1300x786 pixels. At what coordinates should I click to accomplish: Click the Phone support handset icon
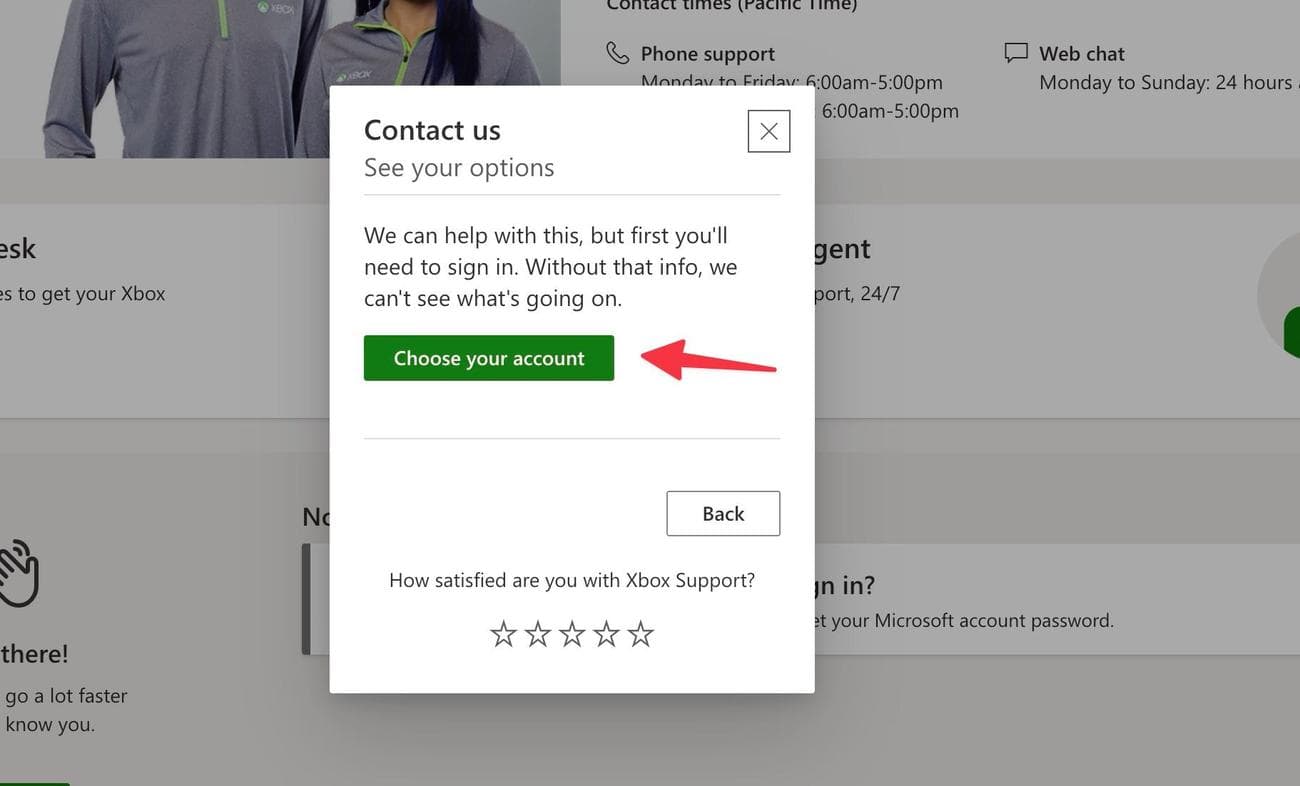618,53
